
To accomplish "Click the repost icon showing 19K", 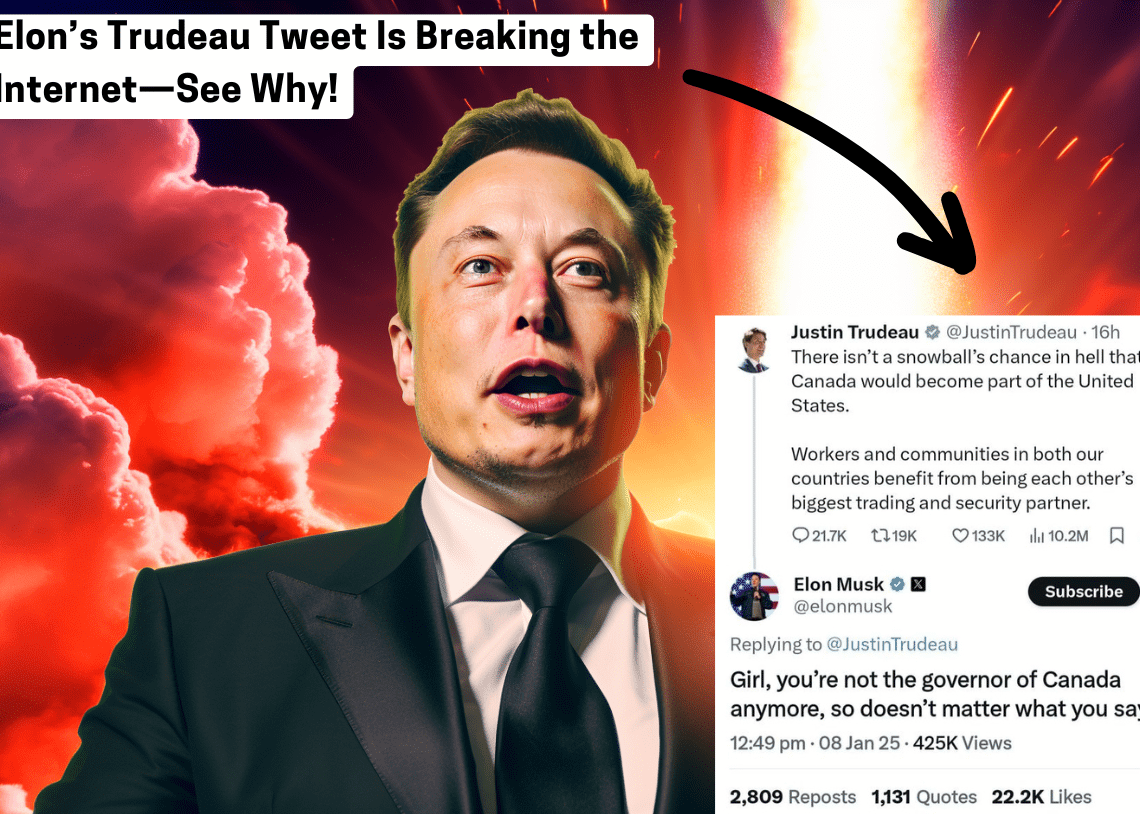I will pyautogui.click(x=880, y=536).
